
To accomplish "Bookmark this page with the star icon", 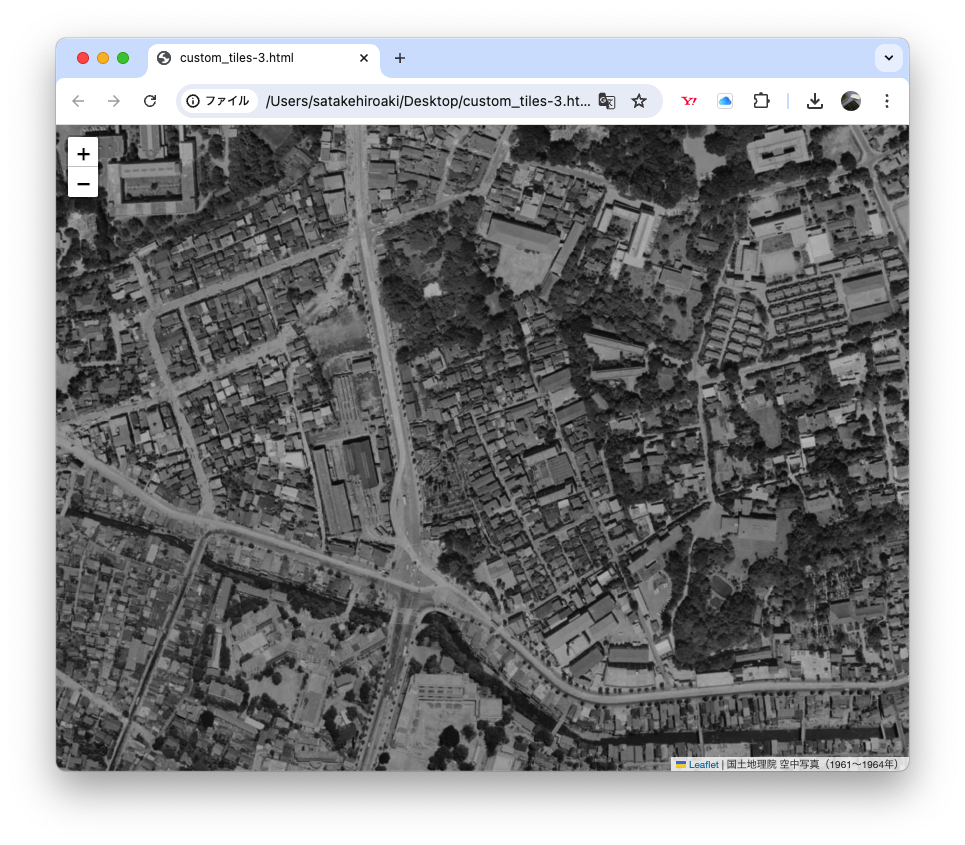I will 639,101.
